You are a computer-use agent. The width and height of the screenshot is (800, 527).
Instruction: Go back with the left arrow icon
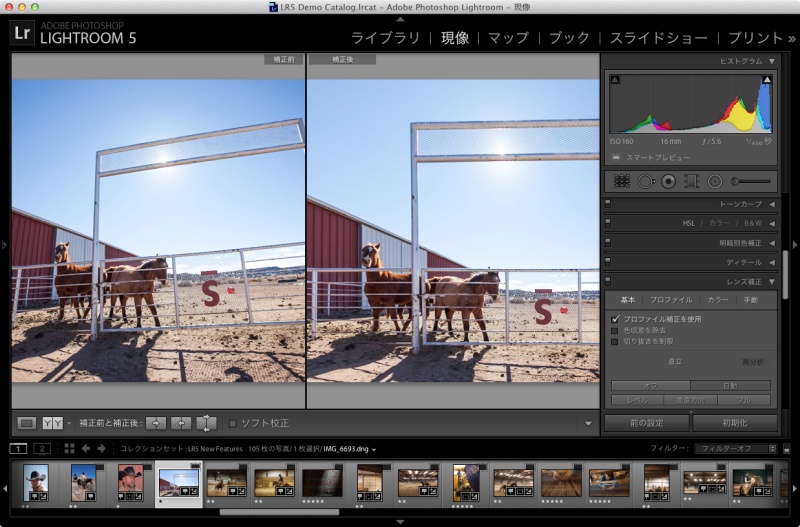[x=86, y=448]
